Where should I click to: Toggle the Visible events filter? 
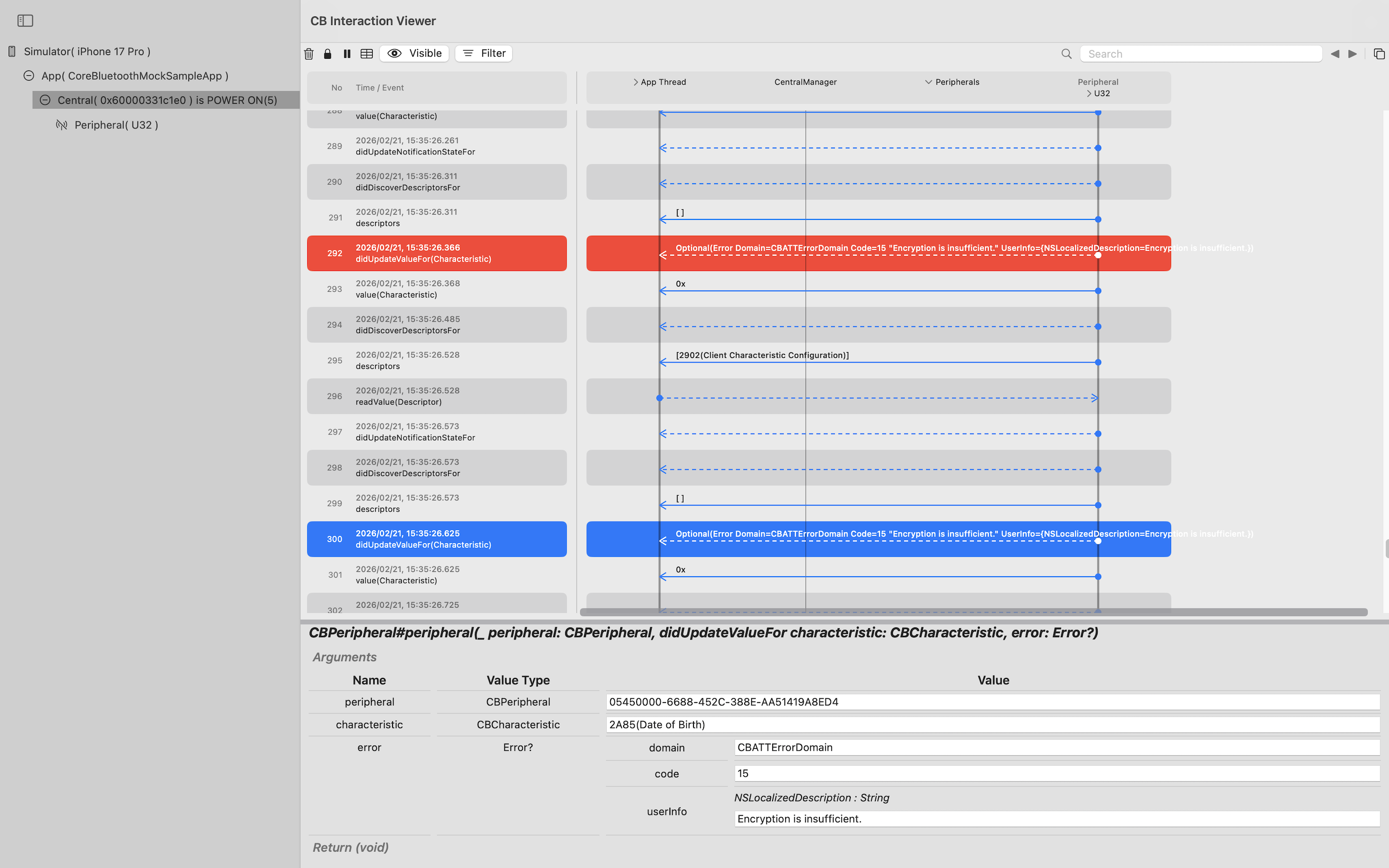[413, 53]
